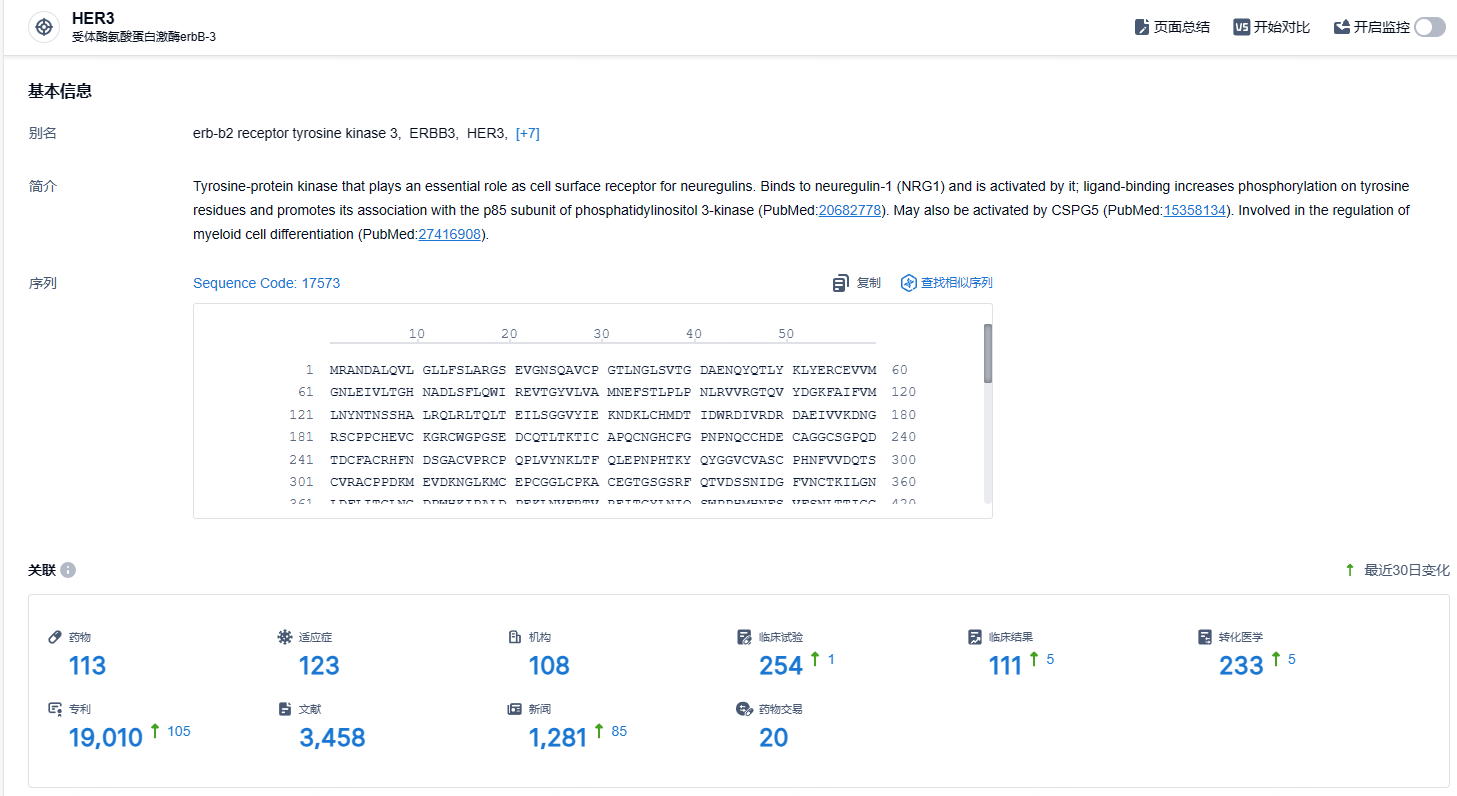Open PubMed link 27416908
Screen dimensions: 1457x796
click(x=450, y=234)
